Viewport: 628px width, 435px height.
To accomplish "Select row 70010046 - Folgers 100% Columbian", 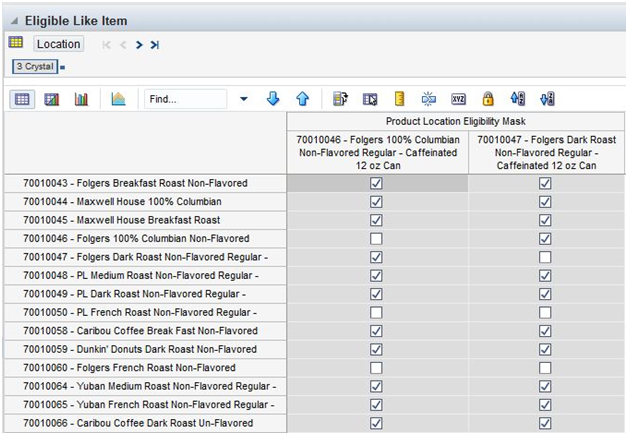I will click(x=145, y=239).
